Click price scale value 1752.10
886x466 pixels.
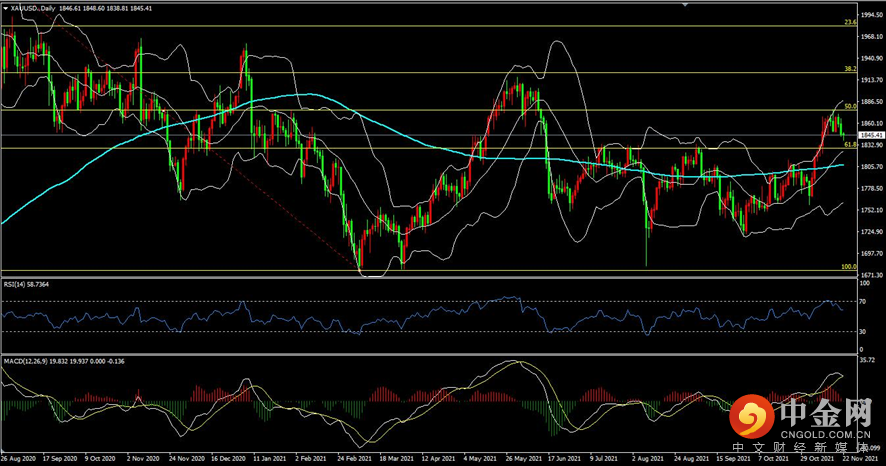871,210
